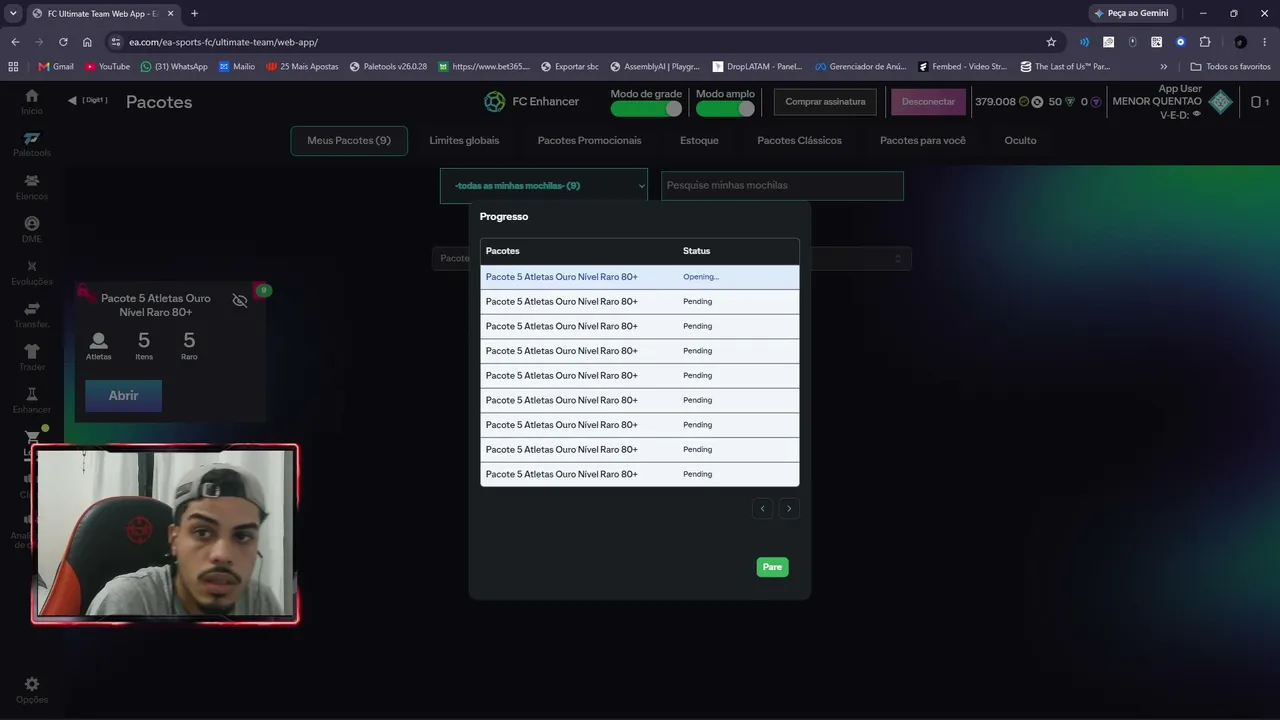Open the Todos os favoritos folder
The height and width of the screenshot is (720, 1280).
point(1230,67)
